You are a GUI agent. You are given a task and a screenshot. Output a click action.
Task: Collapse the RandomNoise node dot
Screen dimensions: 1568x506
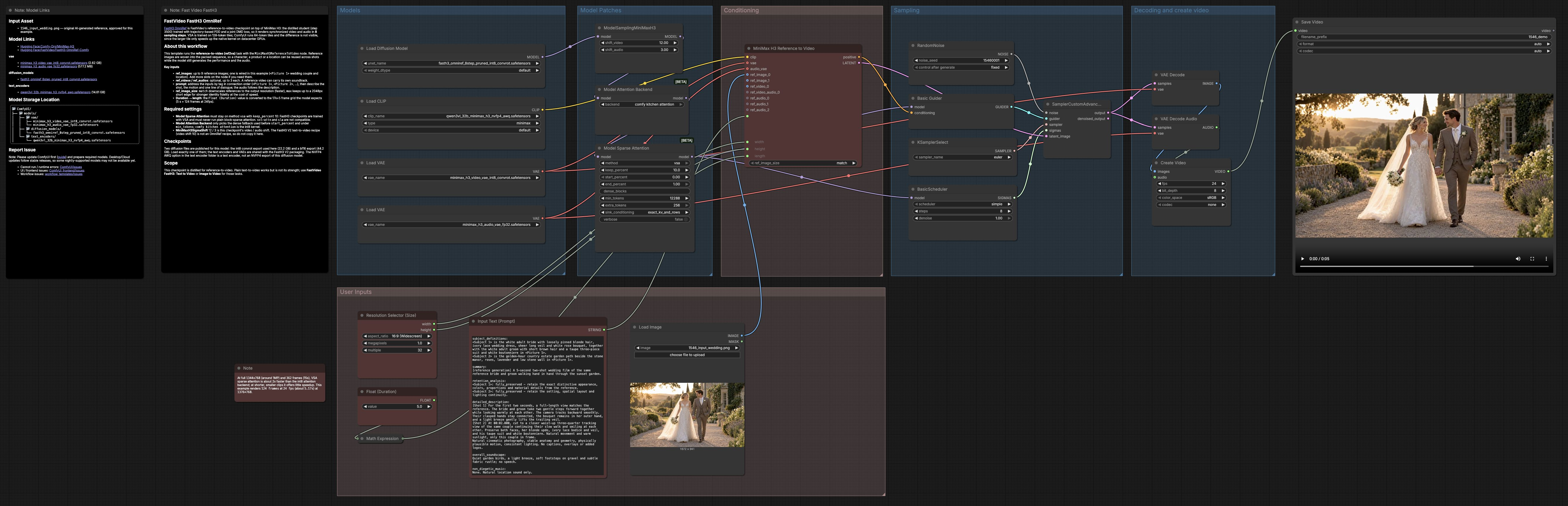point(913,45)
